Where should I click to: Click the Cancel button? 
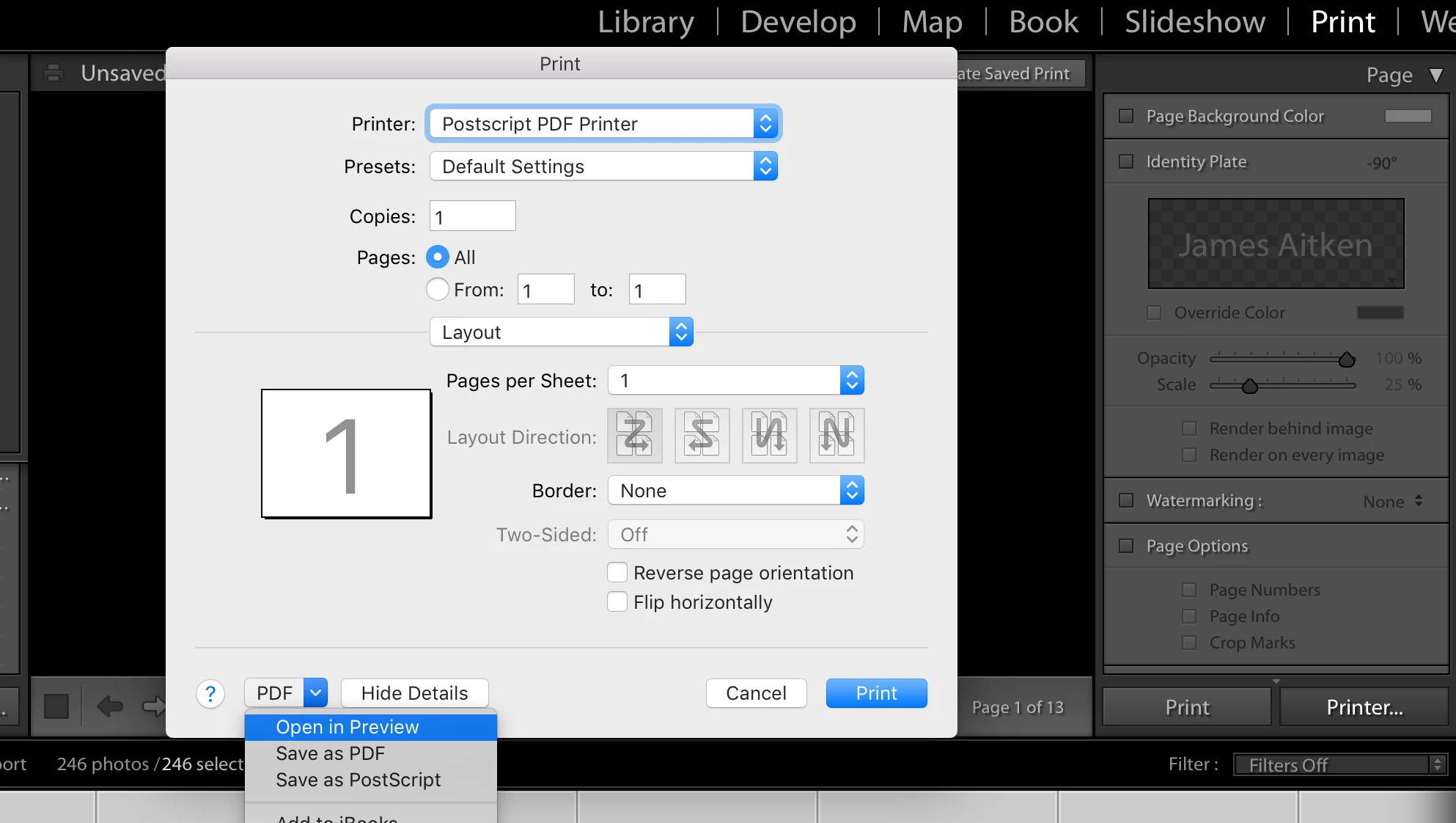click(756, 693)
